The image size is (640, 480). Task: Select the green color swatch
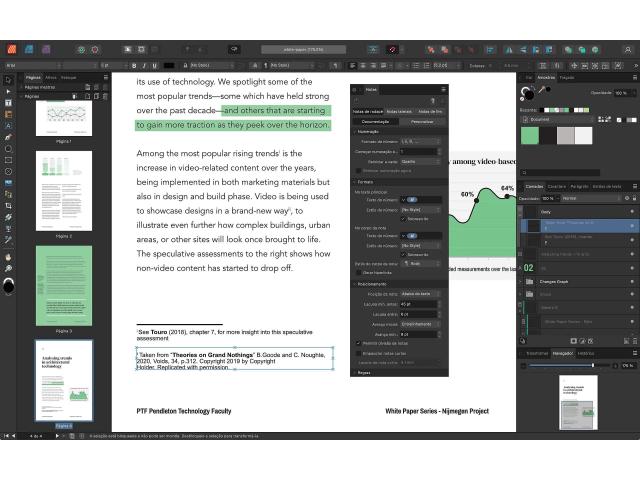pyautogui.click(x=531, y=135)
